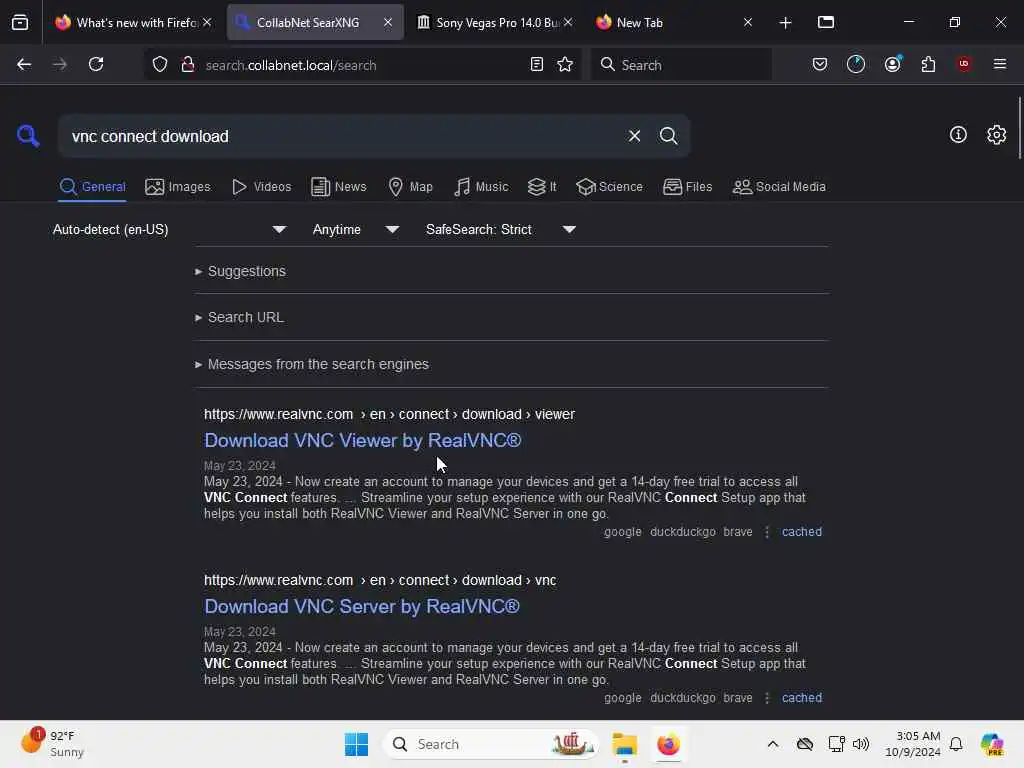The width and height of the screenshot is (1024, 768).
Task: Toggle reader view in the address bar
Action: point(537,65)
